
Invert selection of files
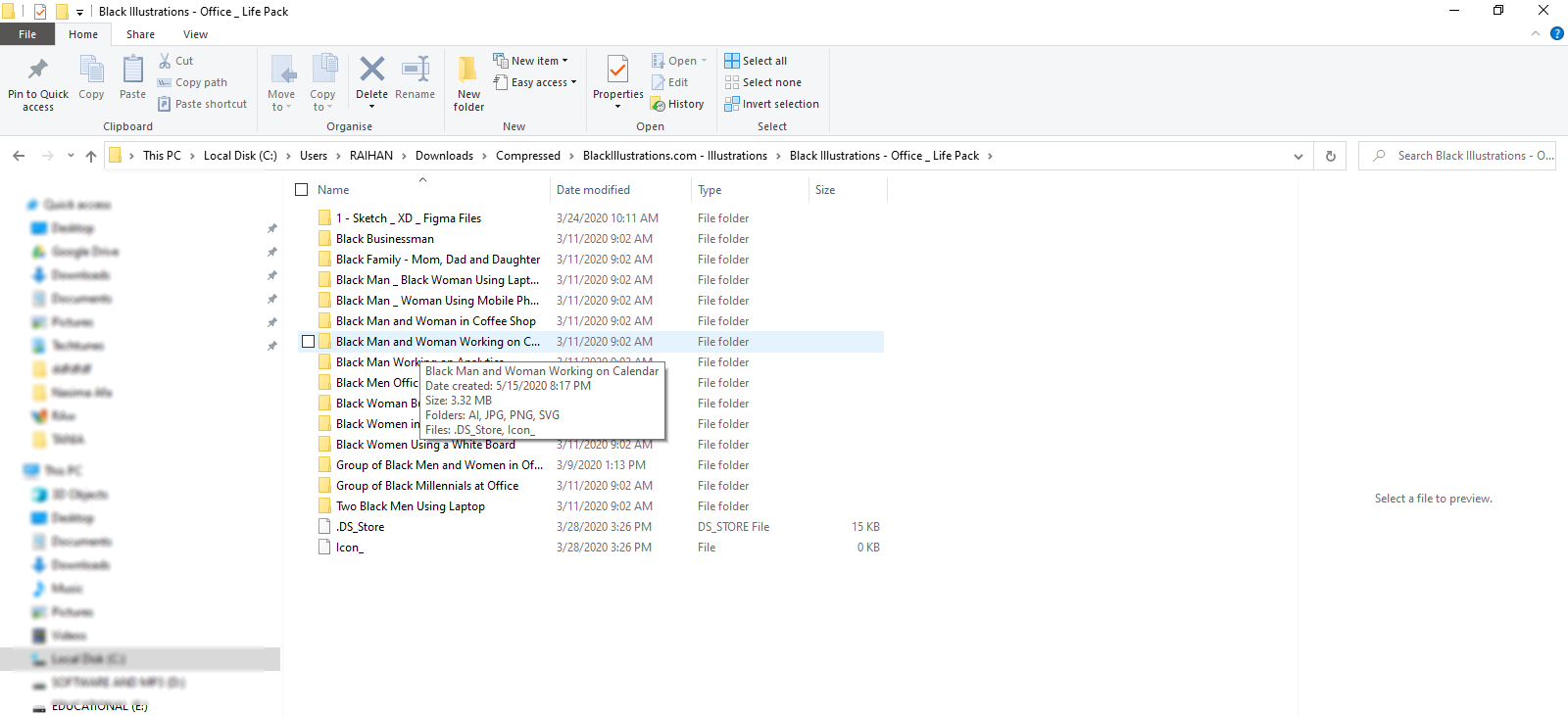pyautogui.click(x=771, y=104)
